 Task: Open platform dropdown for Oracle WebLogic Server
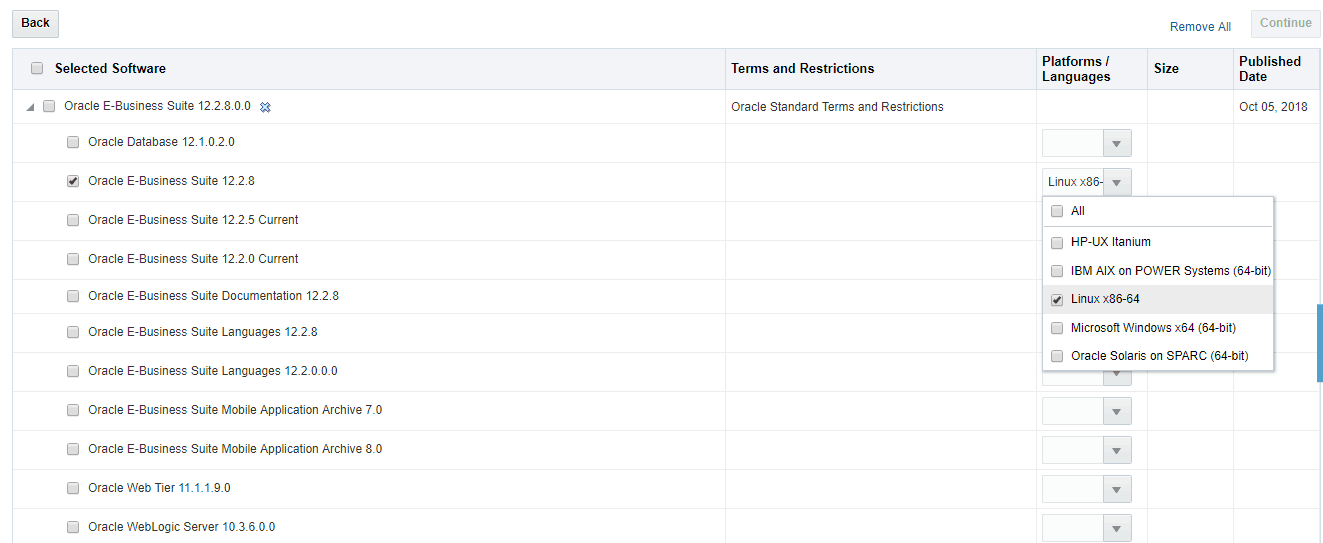[x=1117, y=528]
